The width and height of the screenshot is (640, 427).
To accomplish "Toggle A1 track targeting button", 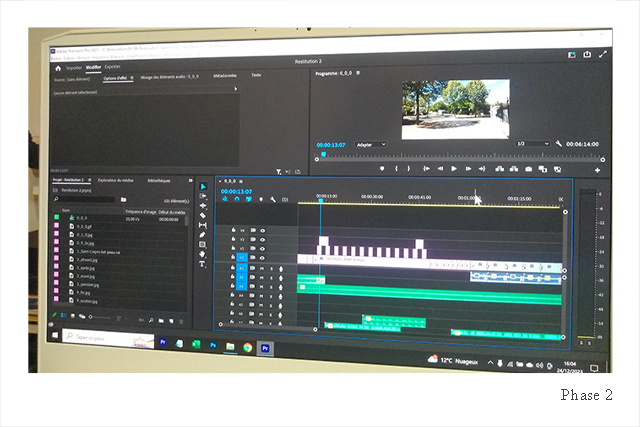I will (242, 268).
